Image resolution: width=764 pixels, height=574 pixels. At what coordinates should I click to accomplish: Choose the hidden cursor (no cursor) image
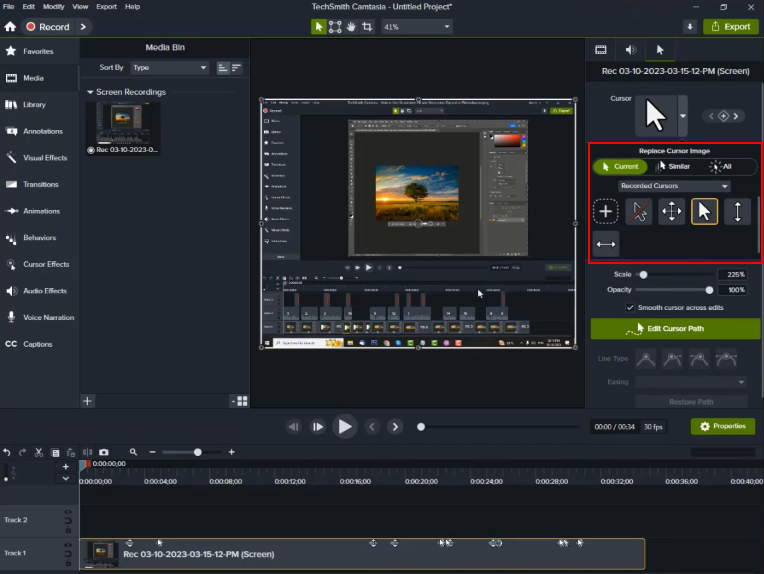638,211
